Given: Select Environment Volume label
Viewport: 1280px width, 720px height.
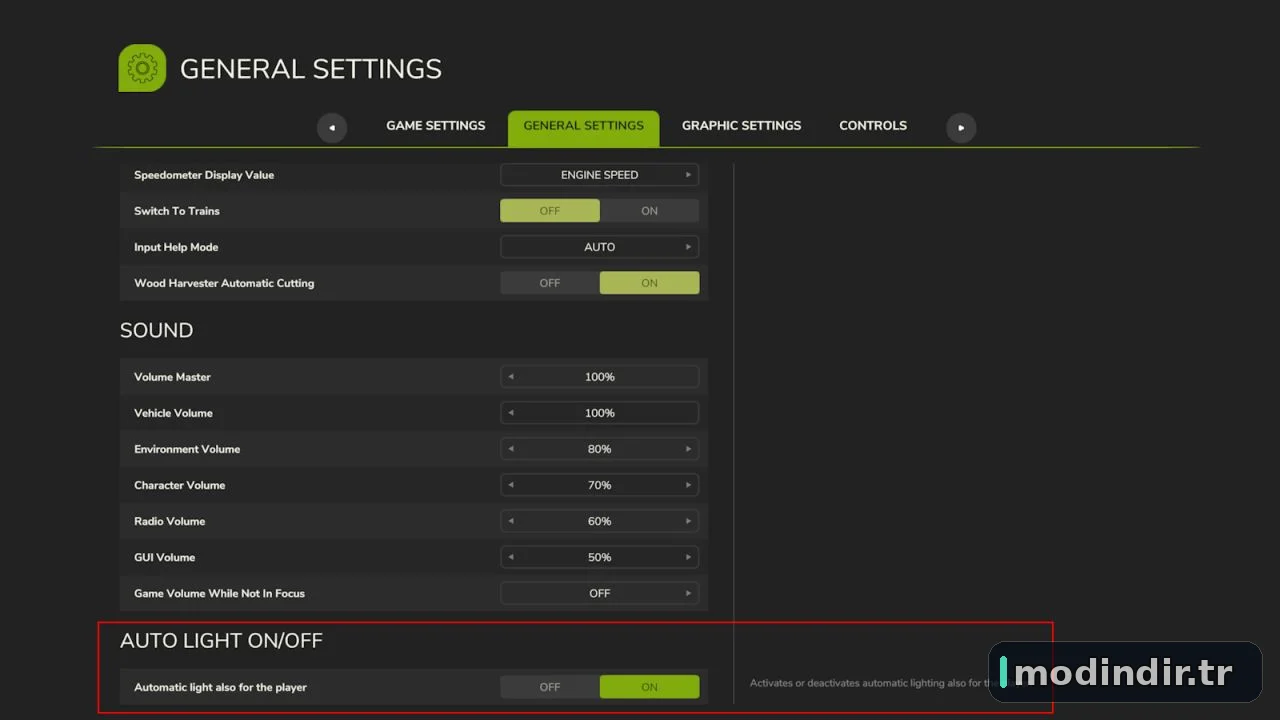Looking at the screenshot, I should [x=187, y=449].
